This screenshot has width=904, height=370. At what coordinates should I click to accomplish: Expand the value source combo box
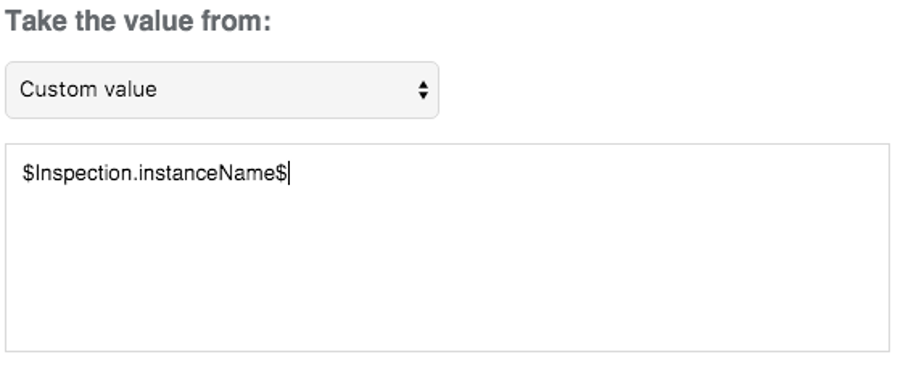[x=222, y=90]
